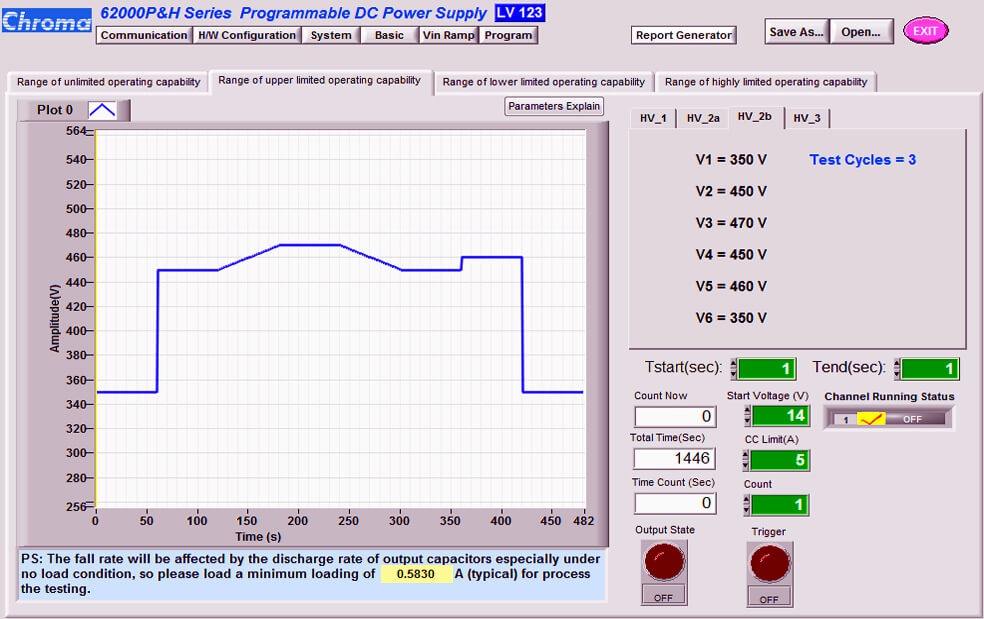
Task: Click the Start Voltage stepper arrows
Action: pos(746,415)
